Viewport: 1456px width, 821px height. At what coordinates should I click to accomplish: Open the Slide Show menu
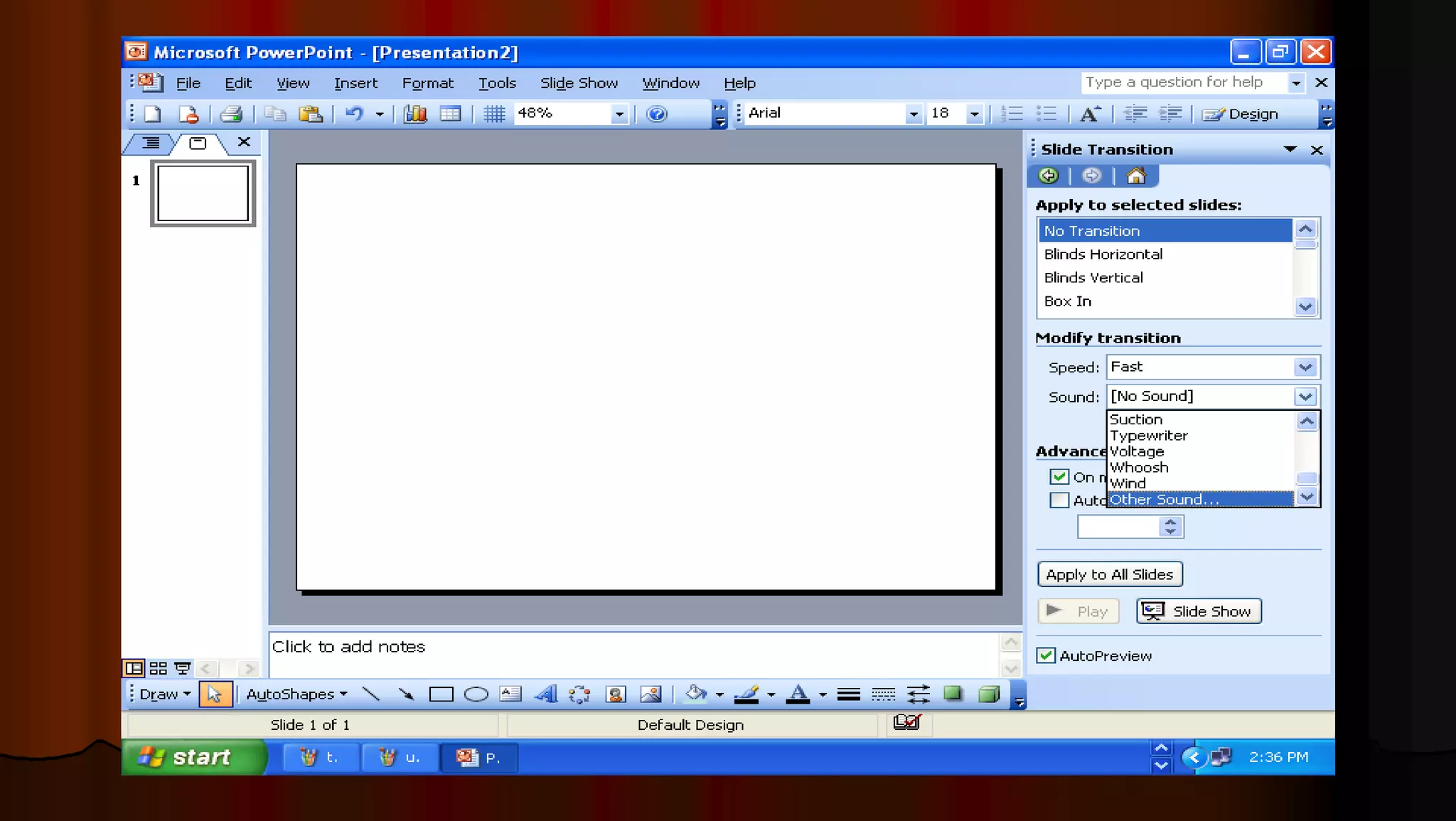[579, 83]
